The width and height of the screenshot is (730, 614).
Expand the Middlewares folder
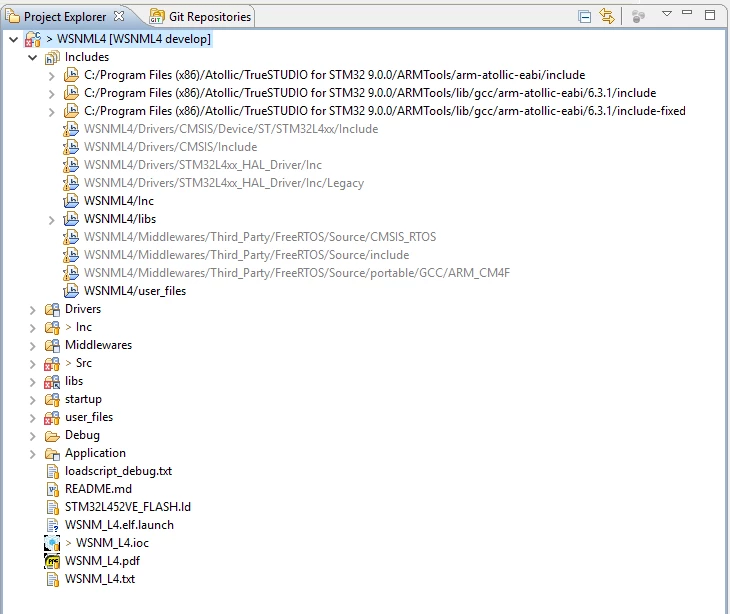tap(33, 346)
